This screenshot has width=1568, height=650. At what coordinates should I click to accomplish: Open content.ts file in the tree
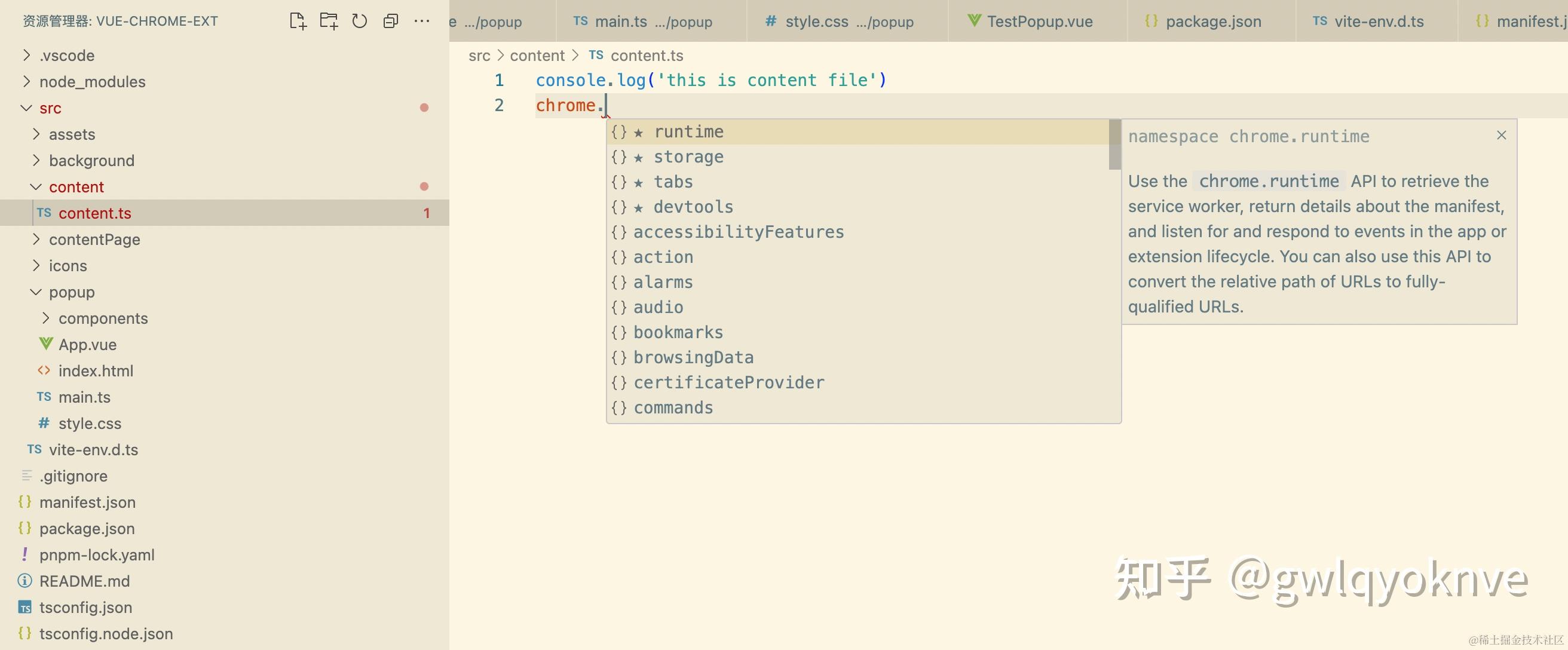96,213
